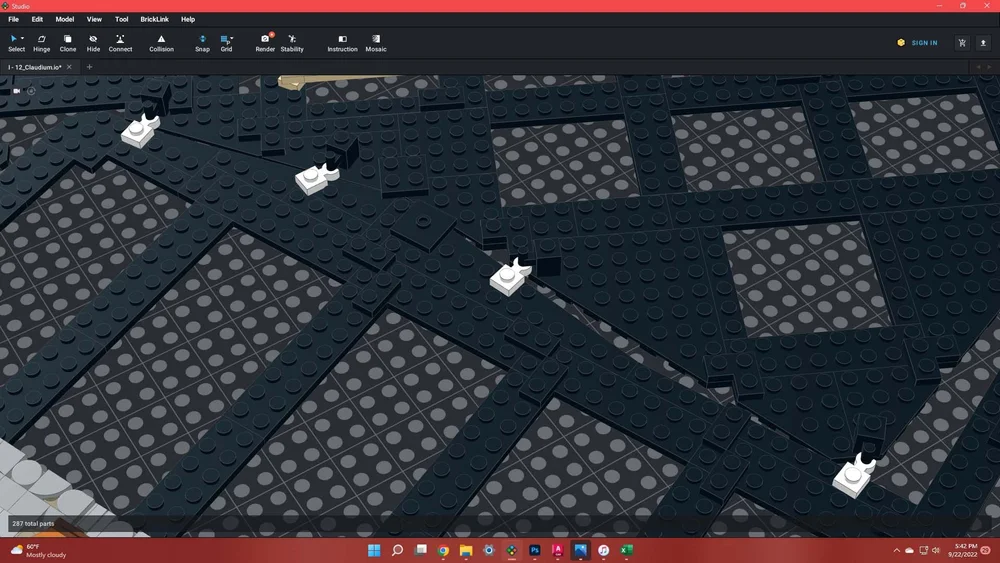Open Task View on the taskbar
The image size is (1000, 563).
420,550
